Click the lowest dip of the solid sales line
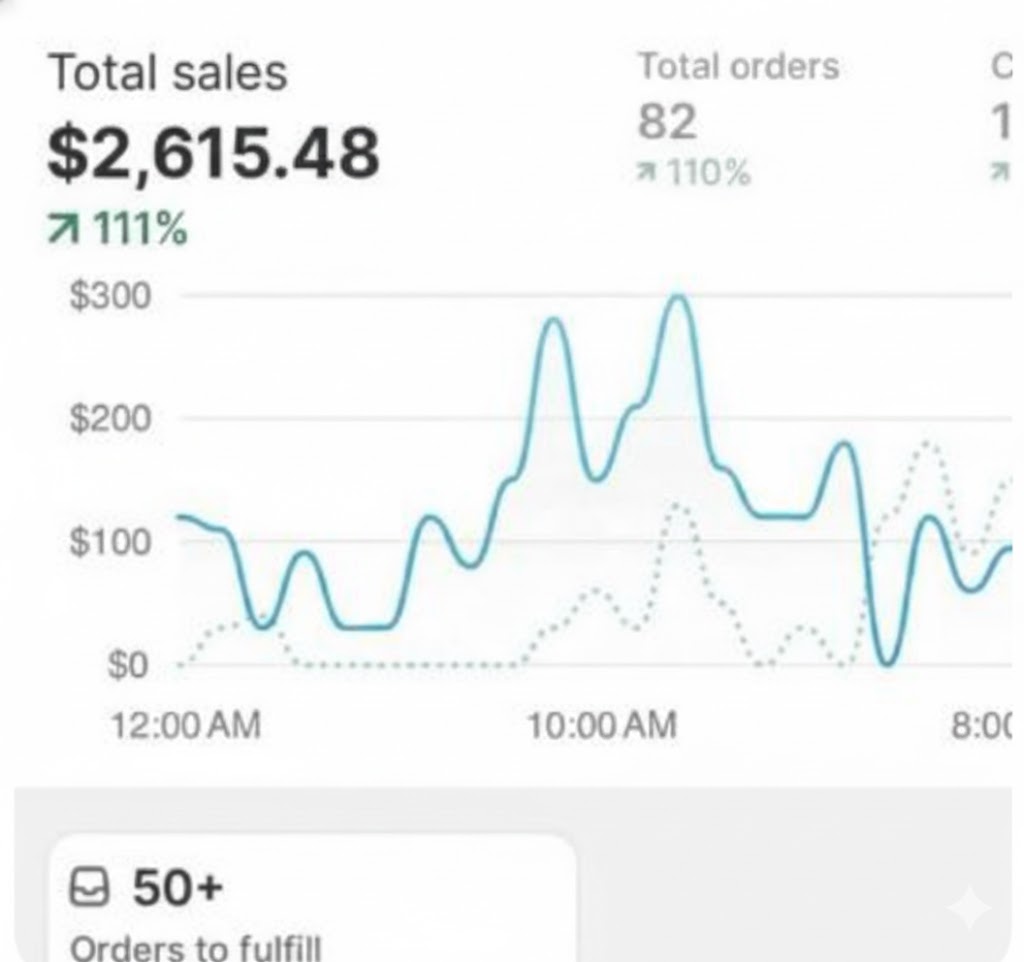This screenshot has height=962, width=1024. point(887,663)
